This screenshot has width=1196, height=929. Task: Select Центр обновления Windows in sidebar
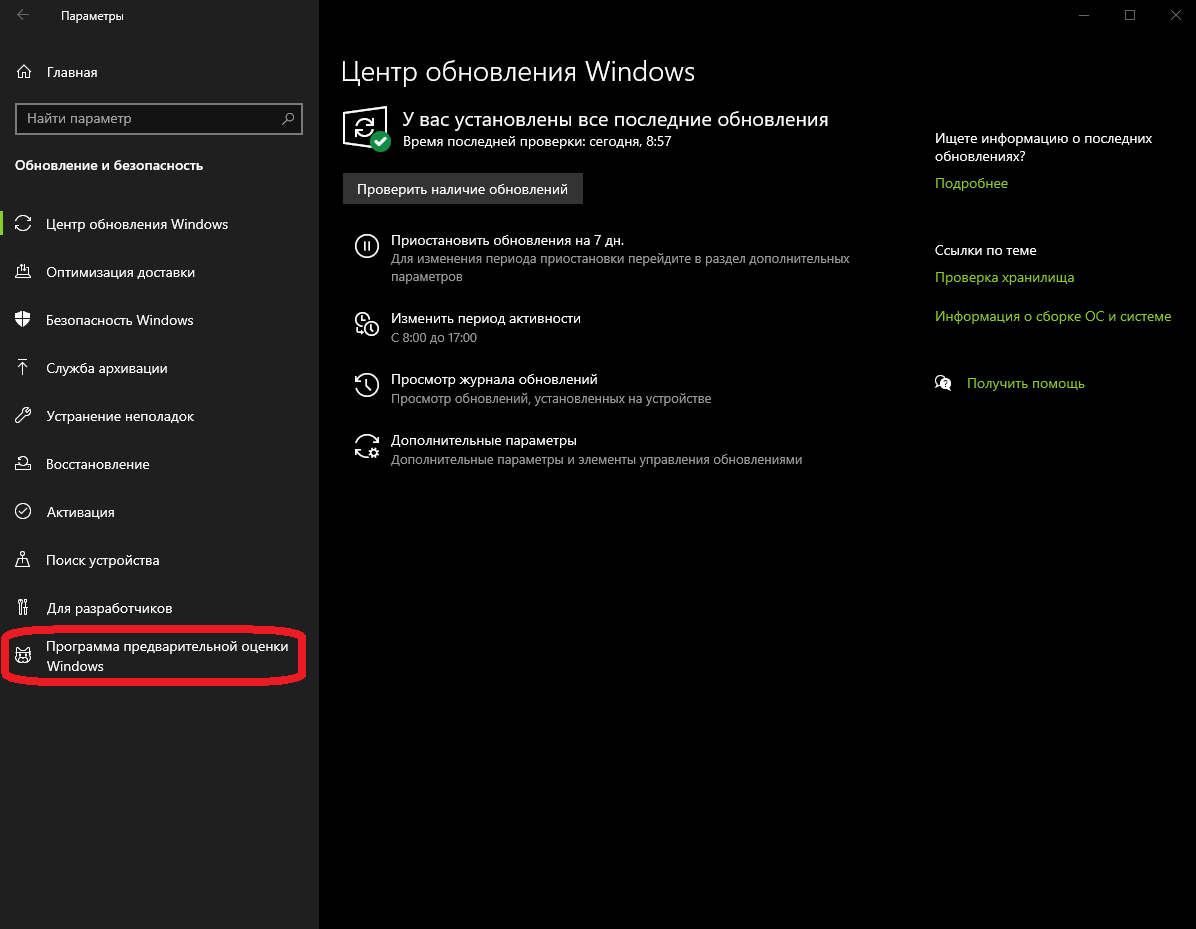137,223
